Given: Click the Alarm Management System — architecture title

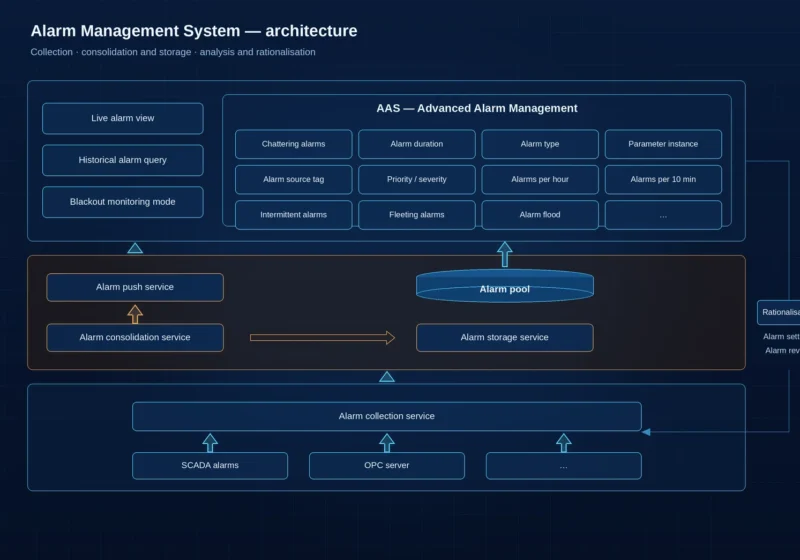Looking at the screenshot, I should click(194, 31).
